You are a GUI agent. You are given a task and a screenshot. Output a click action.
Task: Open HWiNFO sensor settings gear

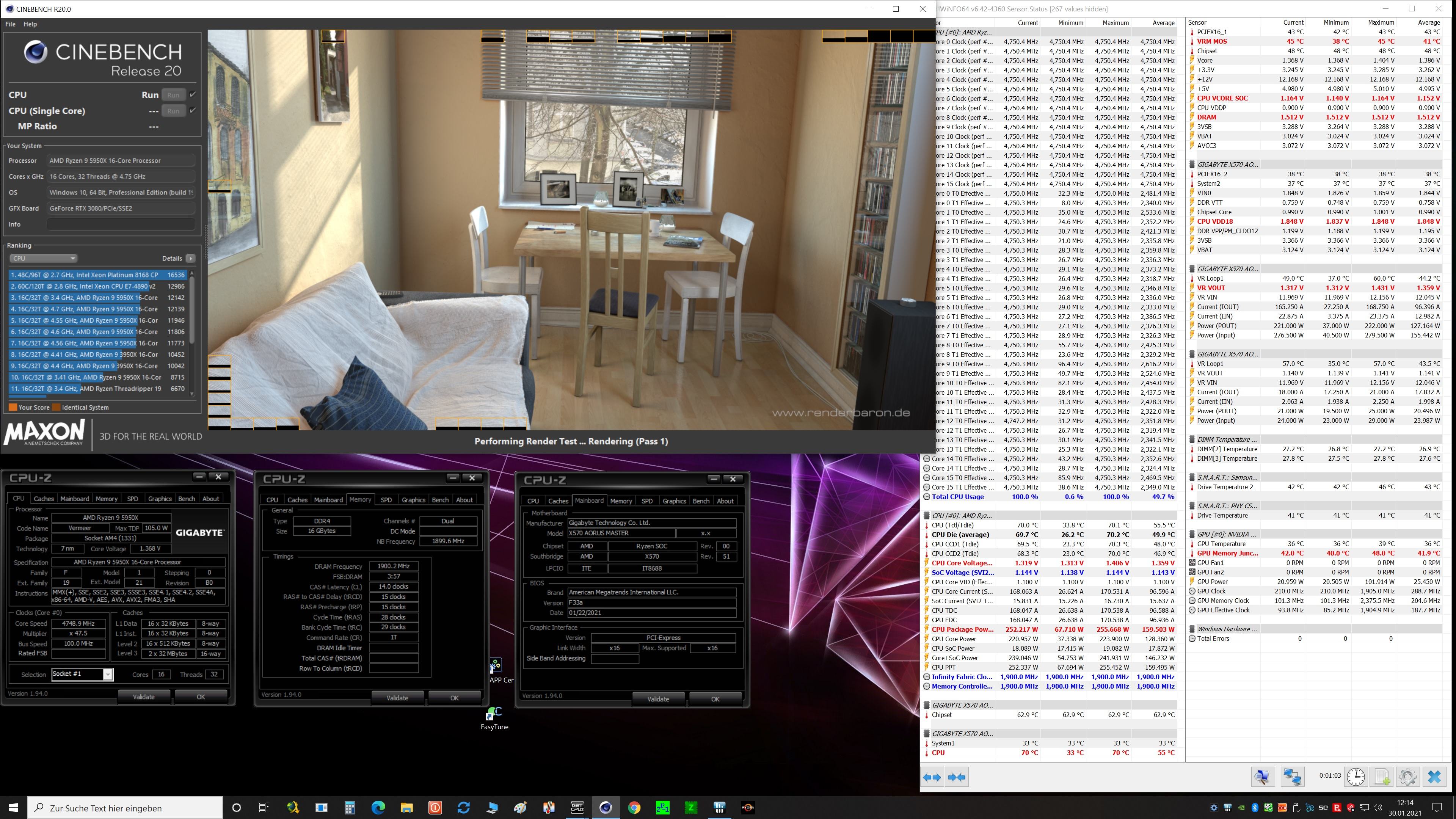(x=1407, y=777)
